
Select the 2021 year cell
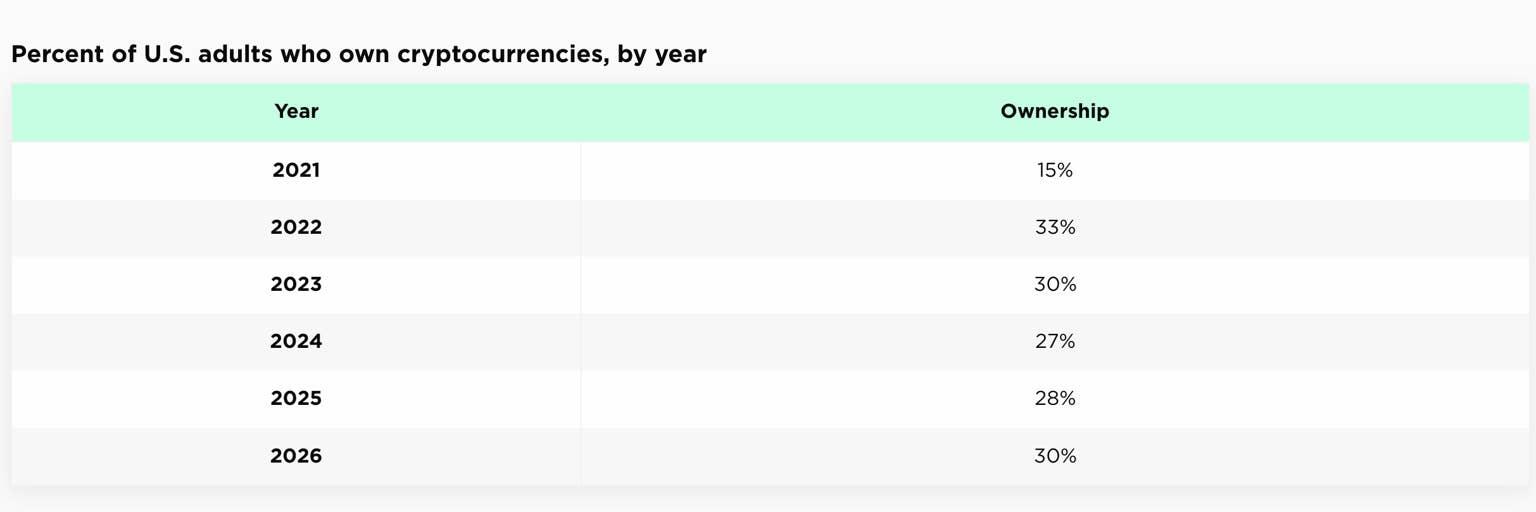point(296,170)
